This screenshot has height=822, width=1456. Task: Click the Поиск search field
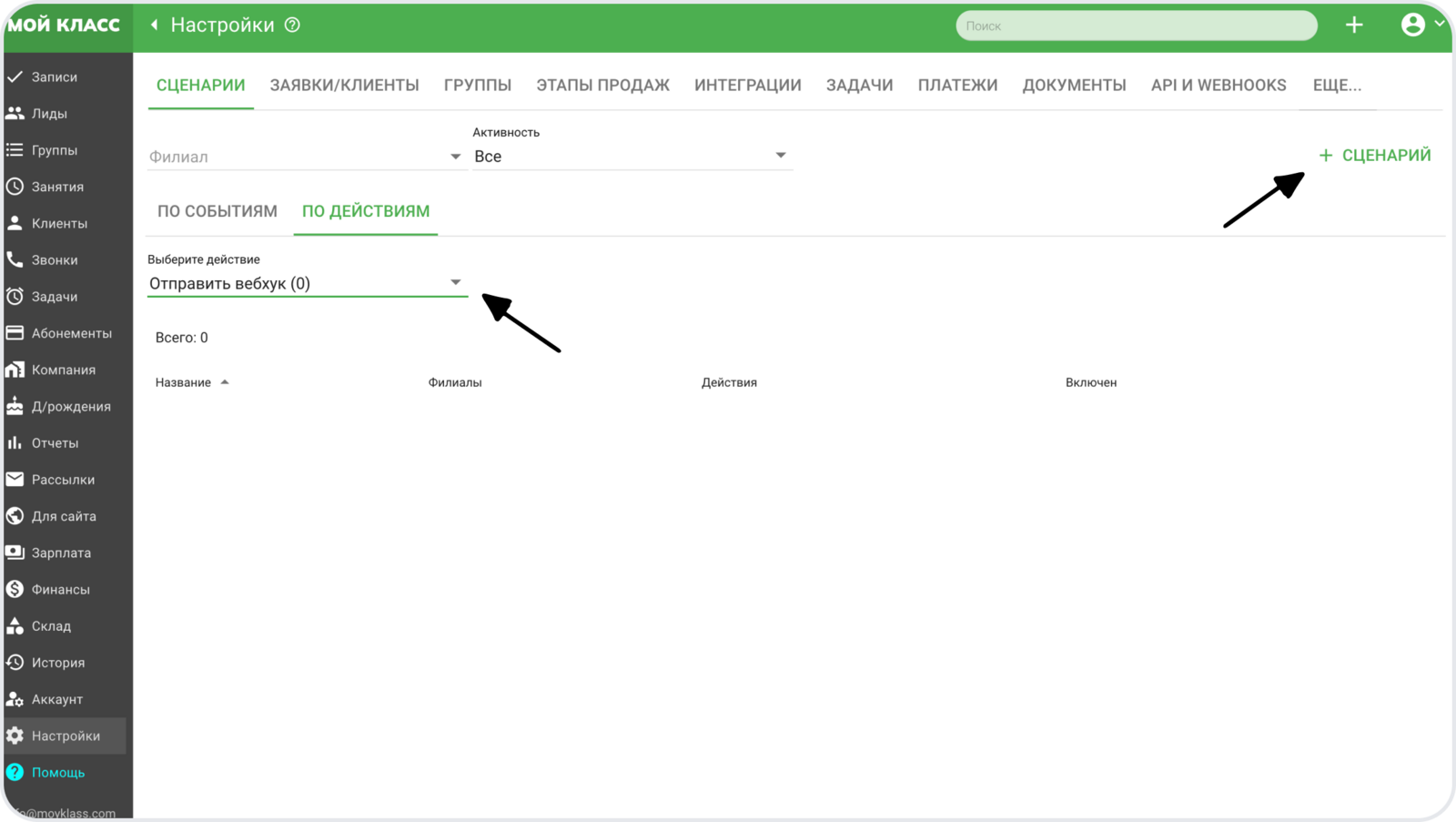click(1136, 25)
